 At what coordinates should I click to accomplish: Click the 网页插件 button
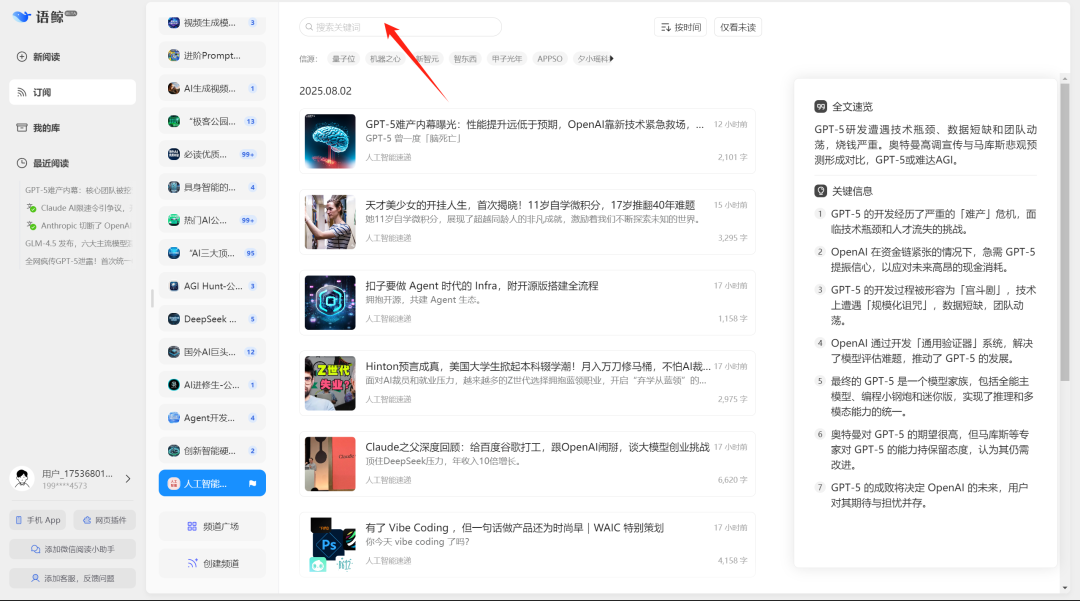(105, 520)
